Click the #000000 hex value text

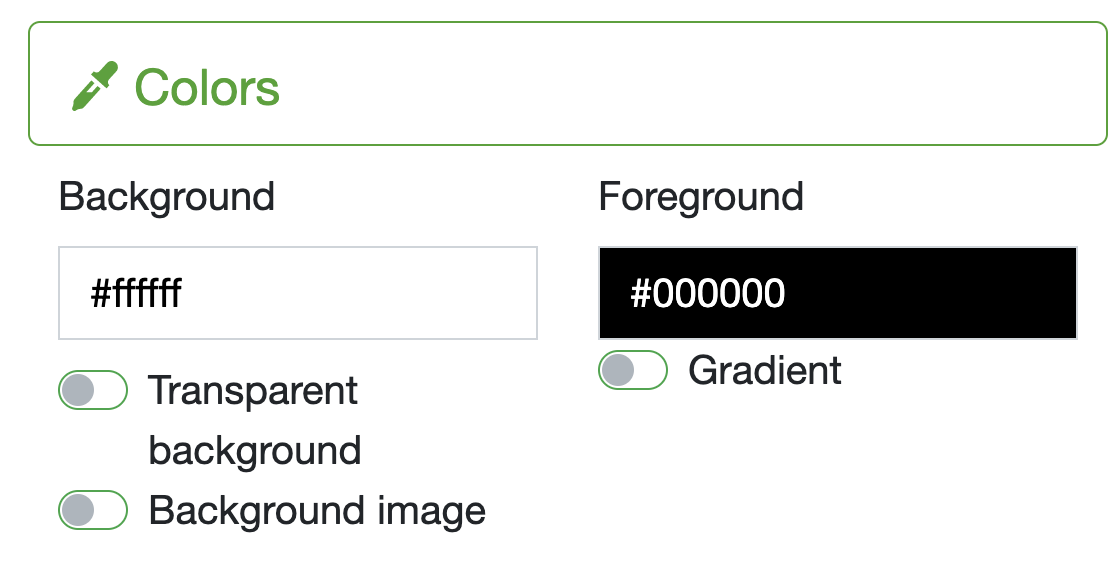[x=708, y=294]
